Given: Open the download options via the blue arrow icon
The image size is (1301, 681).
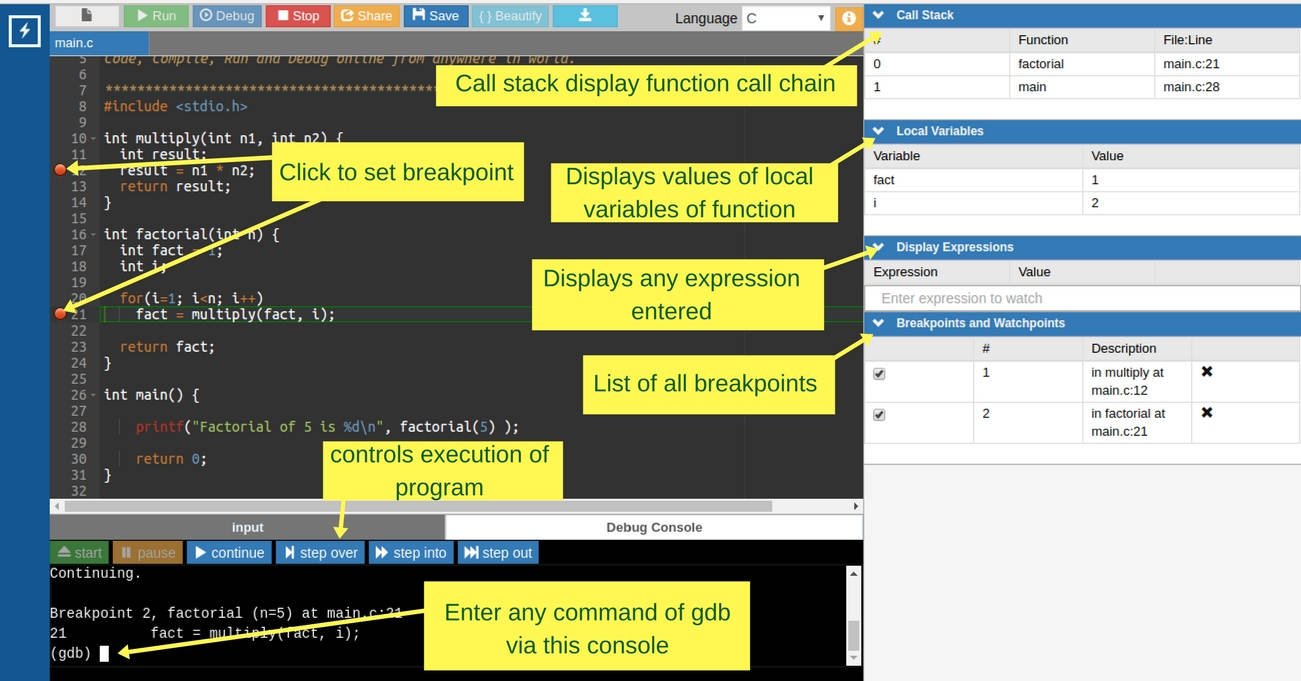Looking at the screenshot, I should tap(584, 15).
